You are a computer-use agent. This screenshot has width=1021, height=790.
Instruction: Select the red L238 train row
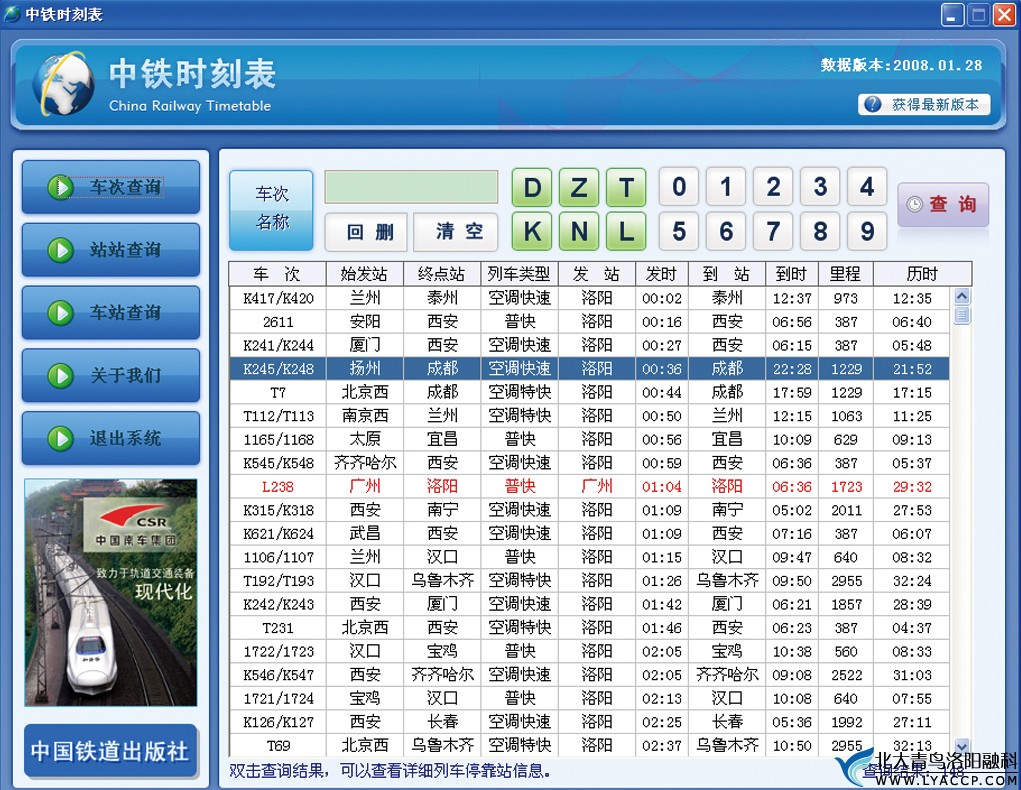(x=589, y=486)
